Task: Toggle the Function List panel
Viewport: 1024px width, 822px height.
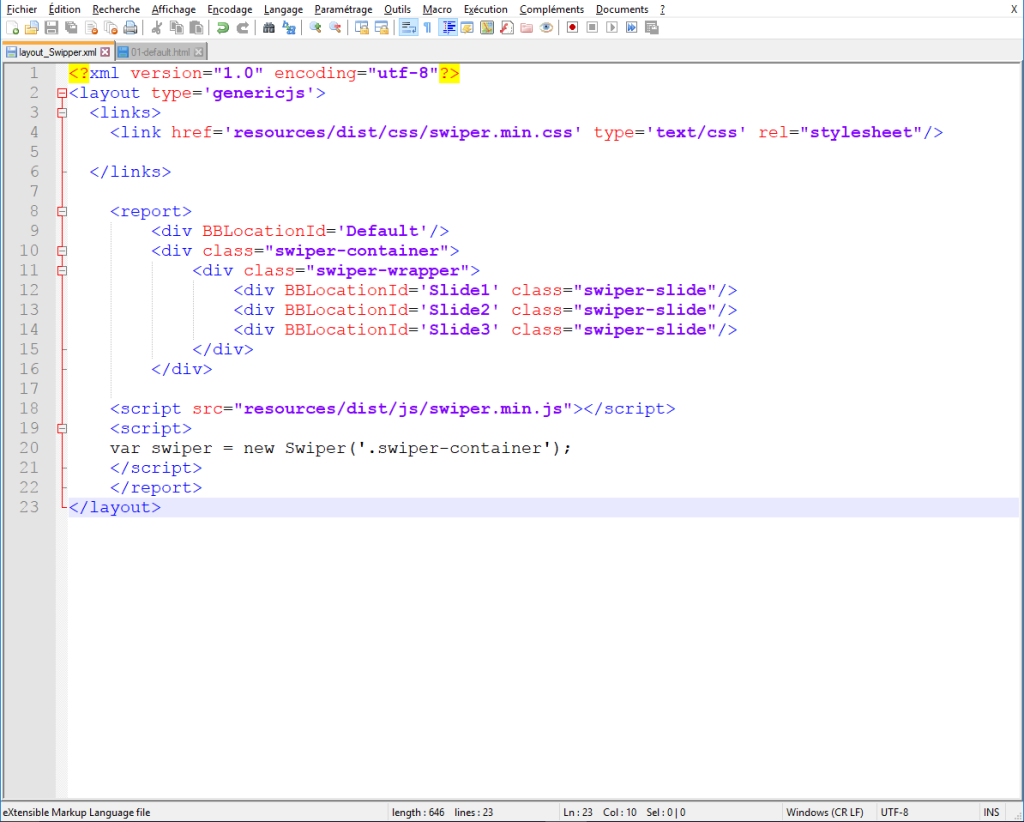Action: (507, 27)
